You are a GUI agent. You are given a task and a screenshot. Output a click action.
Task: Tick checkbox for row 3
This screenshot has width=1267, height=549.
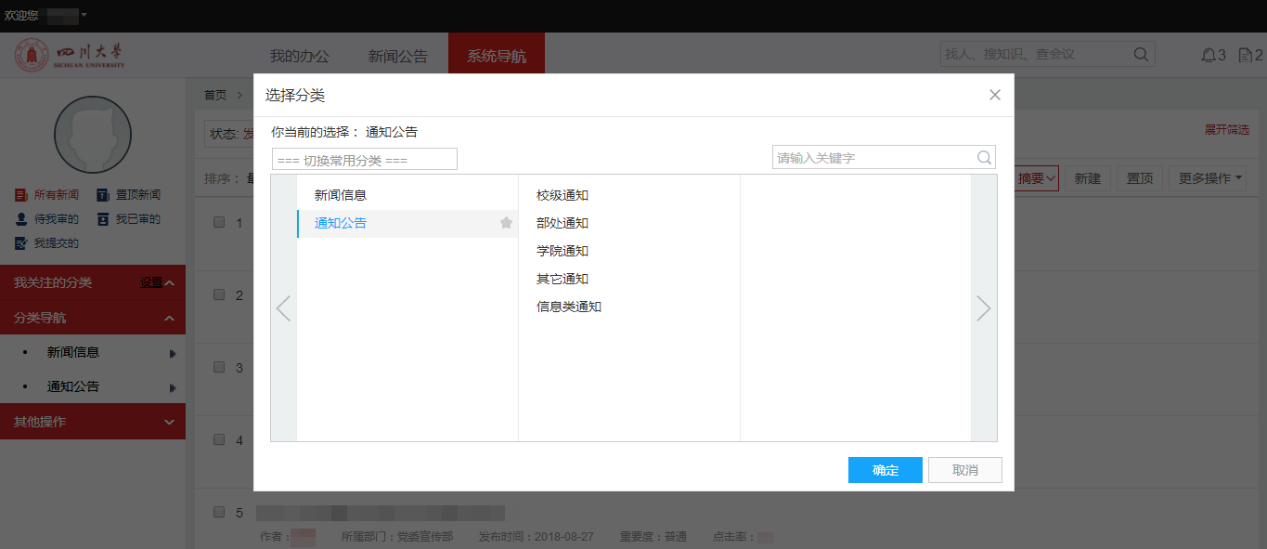219,367
